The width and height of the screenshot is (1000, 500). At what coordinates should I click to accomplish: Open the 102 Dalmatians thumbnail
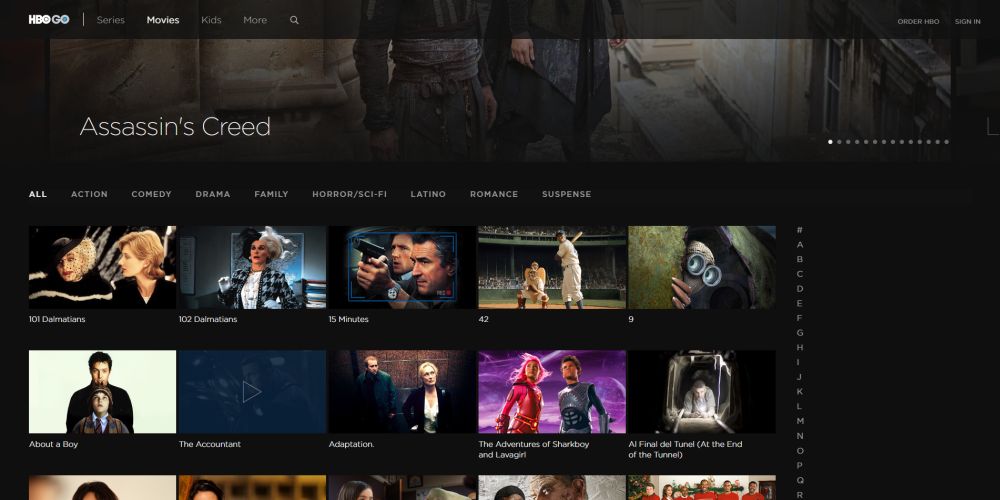pos(252,267)
